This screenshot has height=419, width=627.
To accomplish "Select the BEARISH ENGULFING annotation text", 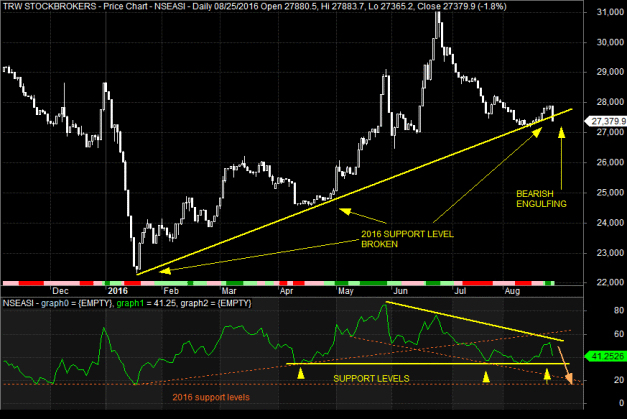I will pyautogui.click(x=541, y=199).
